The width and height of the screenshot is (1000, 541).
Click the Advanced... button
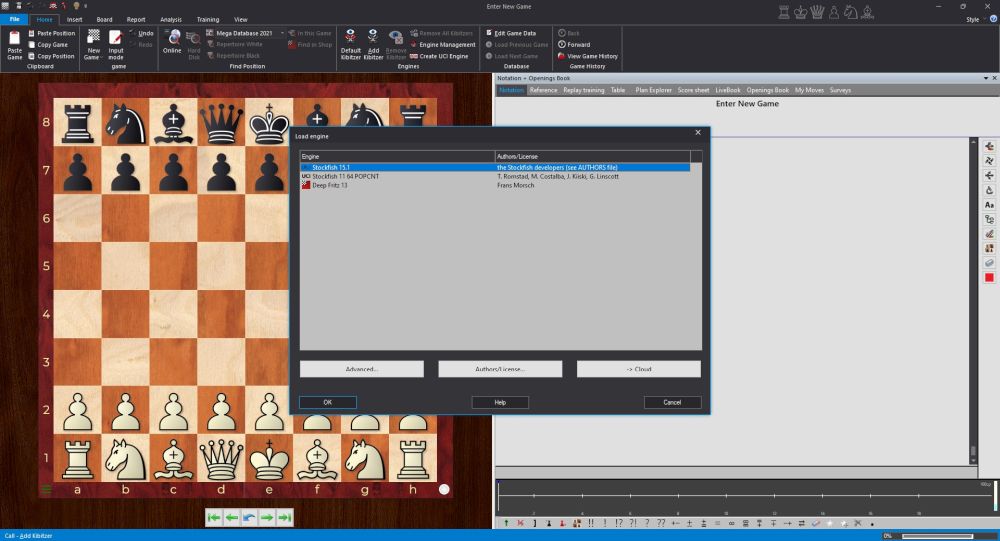click(x=361, y=369)
